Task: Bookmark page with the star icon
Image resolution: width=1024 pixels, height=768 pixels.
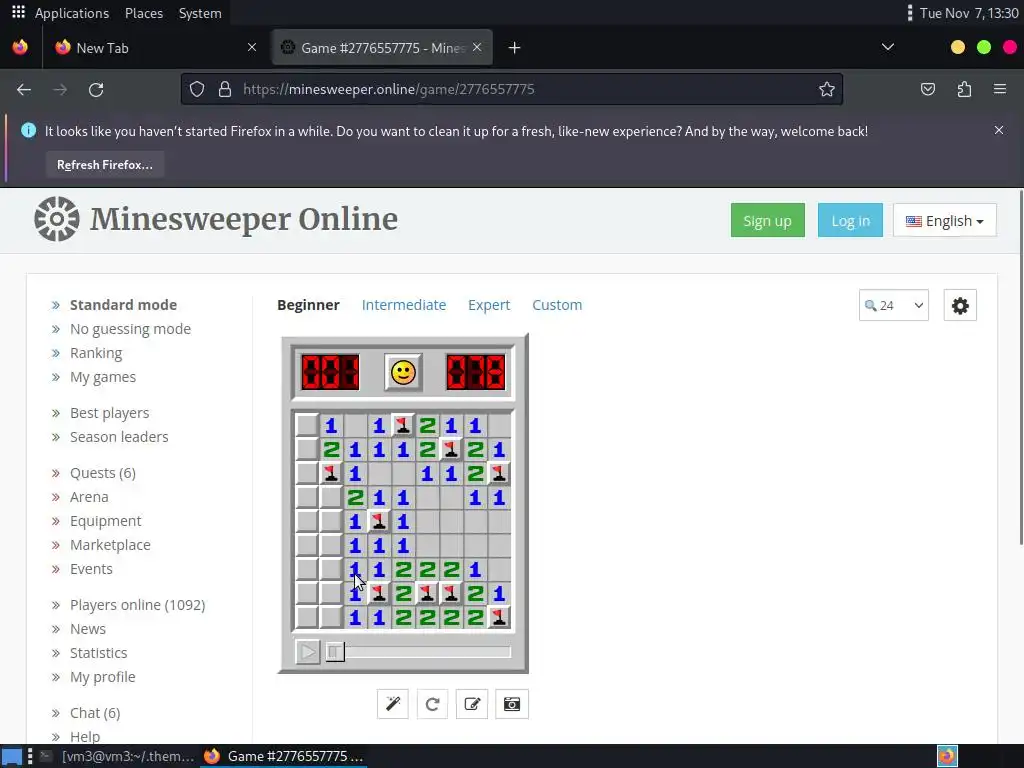Action: click(827, 89)
